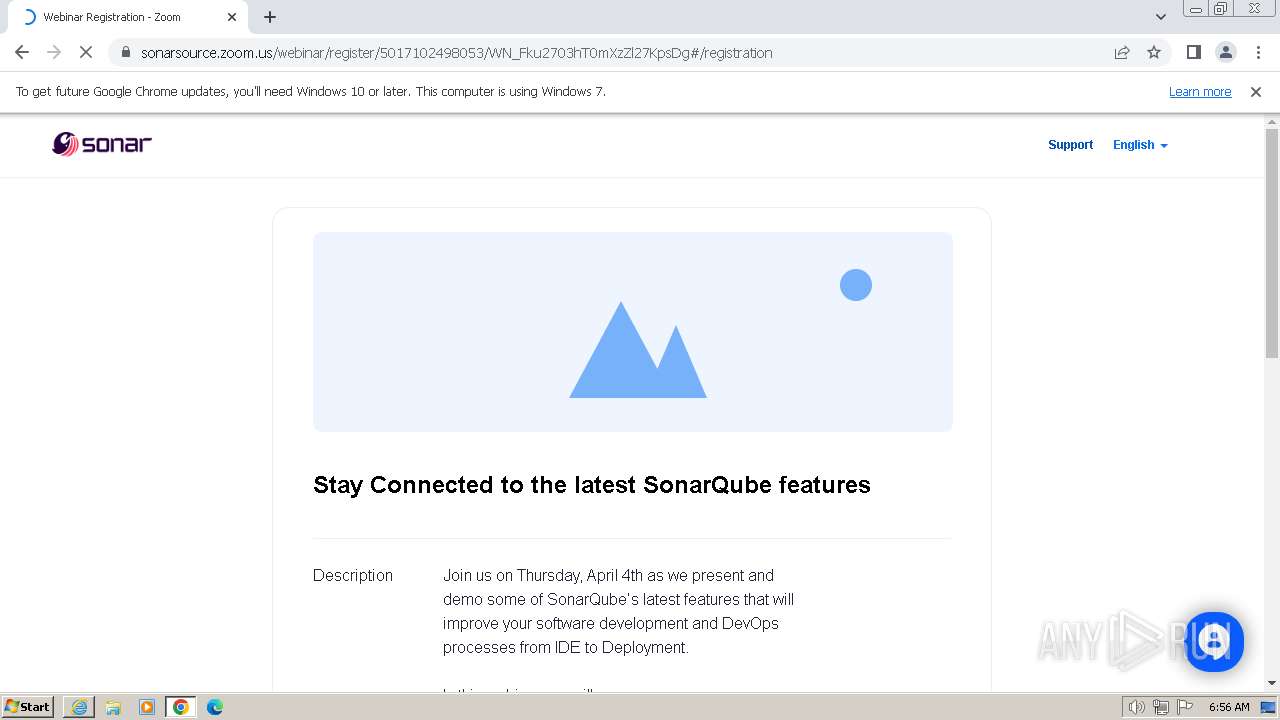The image size is (1280, 720).
Task: Click the Action Center flag icon
Action: click(1185, 707)
